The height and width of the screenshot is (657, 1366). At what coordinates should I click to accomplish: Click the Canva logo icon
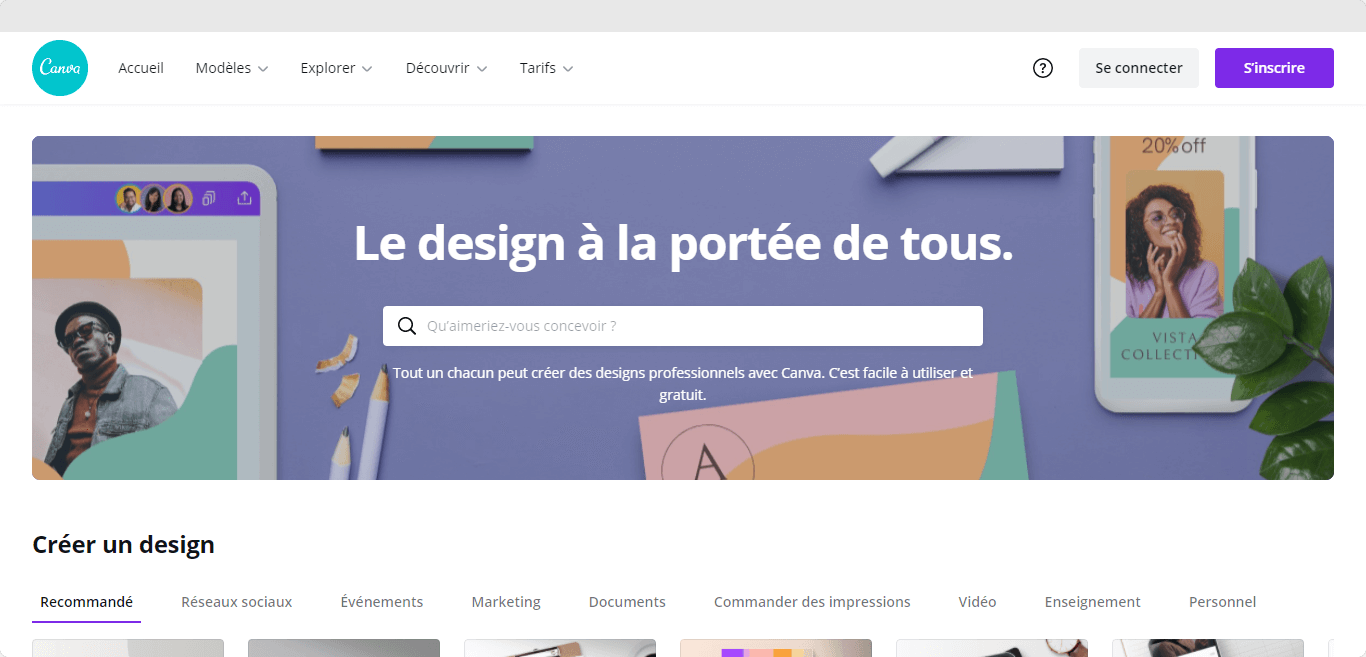(x=60, y=68)
